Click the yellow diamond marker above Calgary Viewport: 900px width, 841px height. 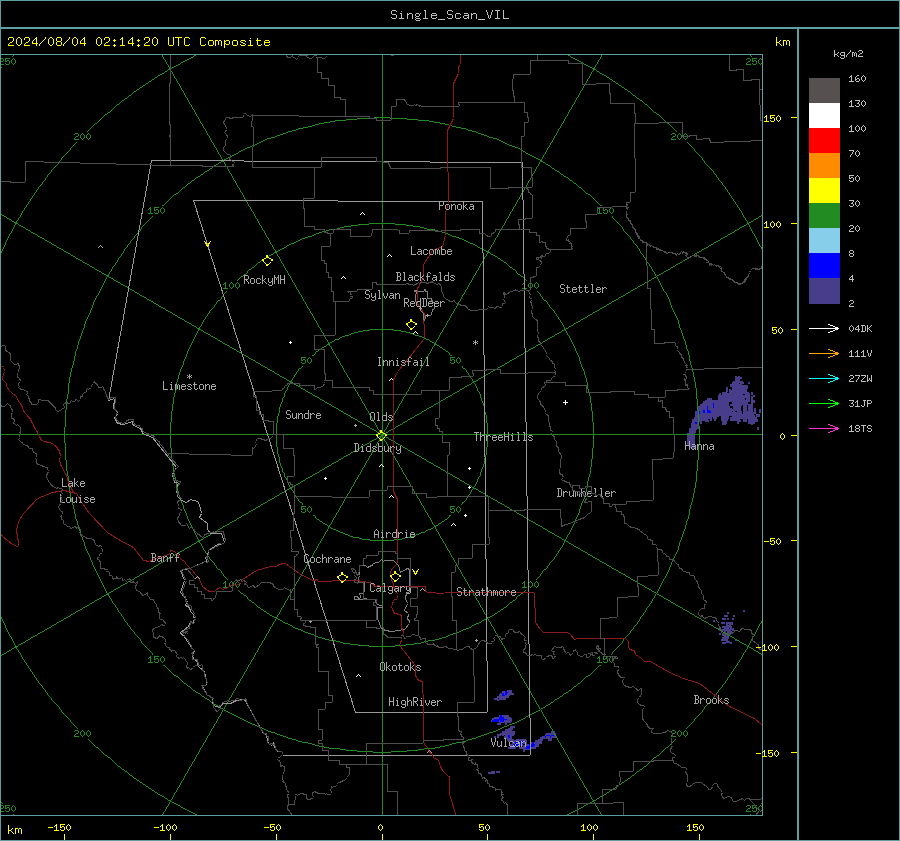pyautogui.click(x=395, y=576)
